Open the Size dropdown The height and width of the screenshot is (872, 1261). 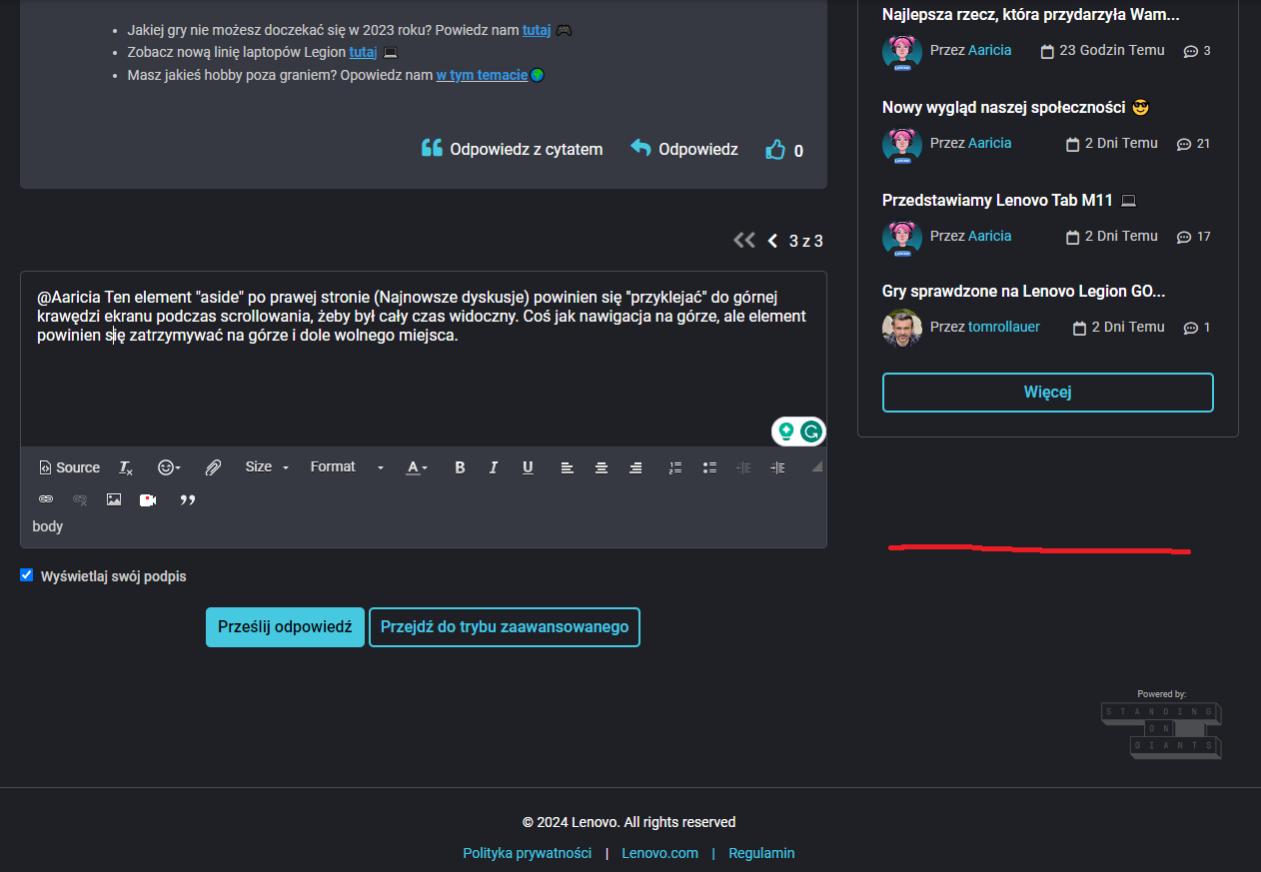[x=267, y=467]
